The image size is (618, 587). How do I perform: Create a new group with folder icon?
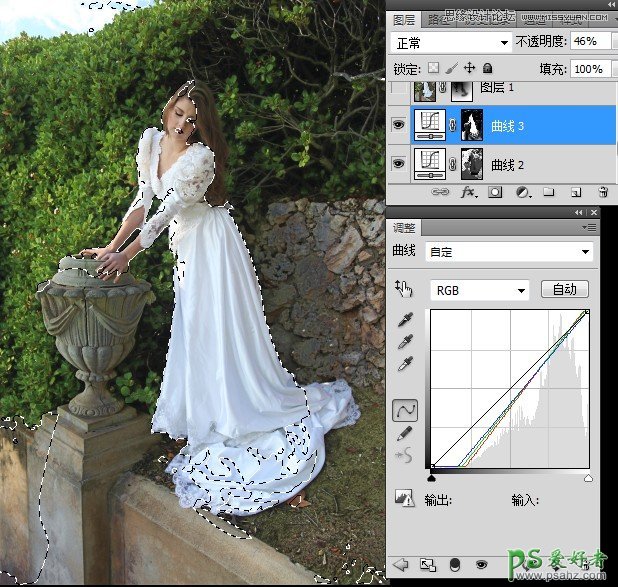click(x=548, y=191)
